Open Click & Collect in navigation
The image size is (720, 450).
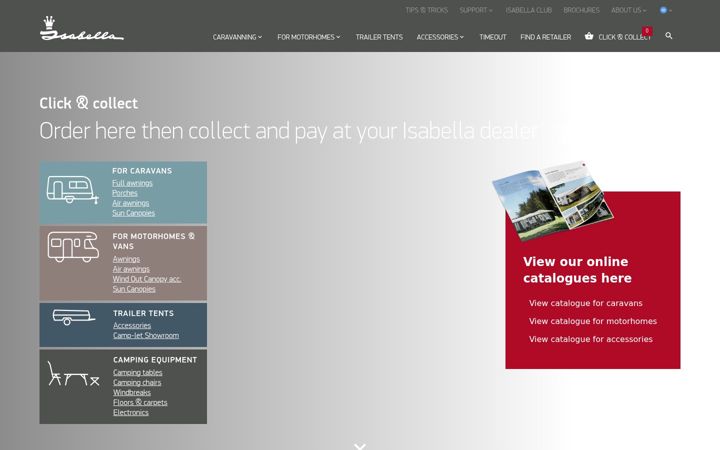pos(624,37)
